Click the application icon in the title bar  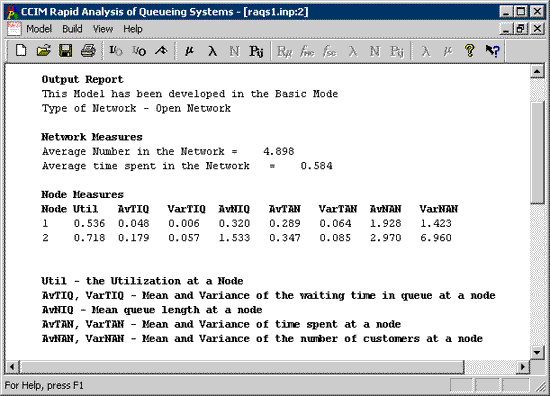click(12, 12)
